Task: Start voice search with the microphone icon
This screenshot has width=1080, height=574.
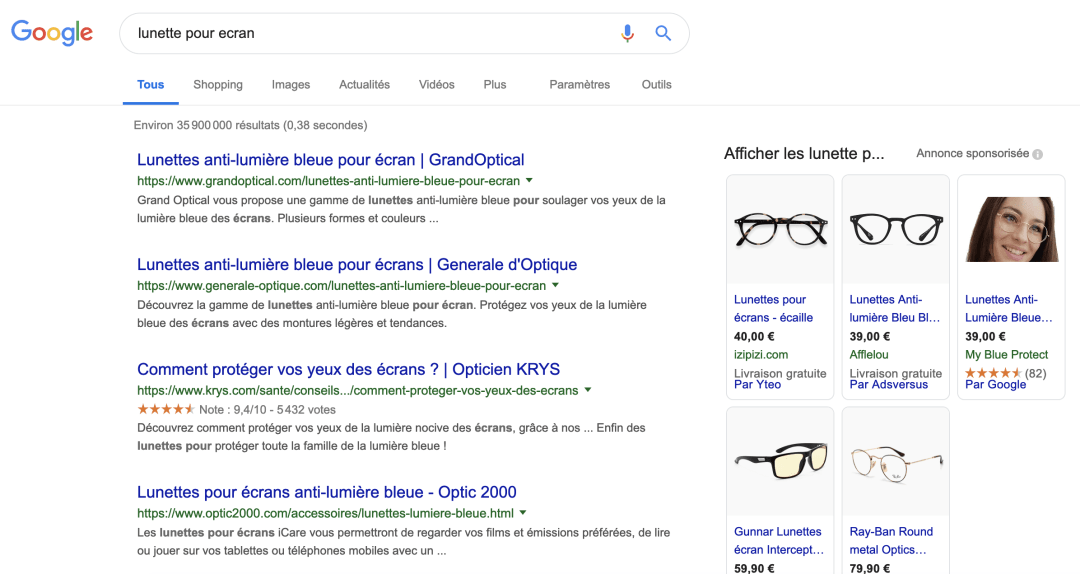Action: [x=627, y=33]
